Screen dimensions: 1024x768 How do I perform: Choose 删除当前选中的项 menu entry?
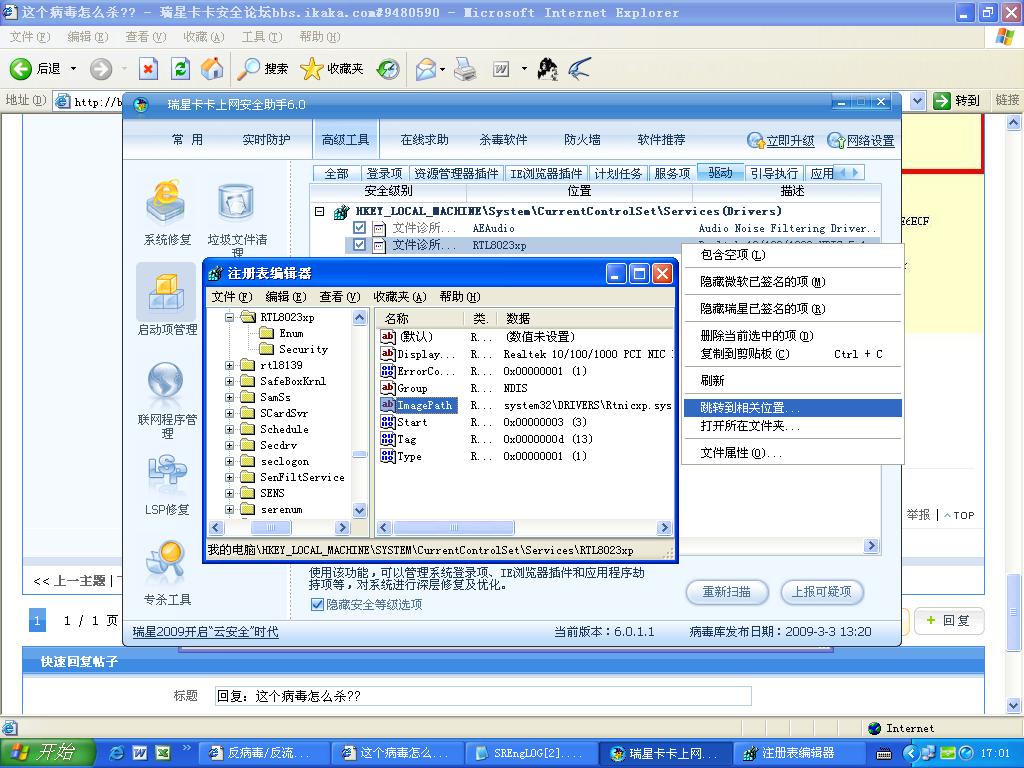point(793,336)
